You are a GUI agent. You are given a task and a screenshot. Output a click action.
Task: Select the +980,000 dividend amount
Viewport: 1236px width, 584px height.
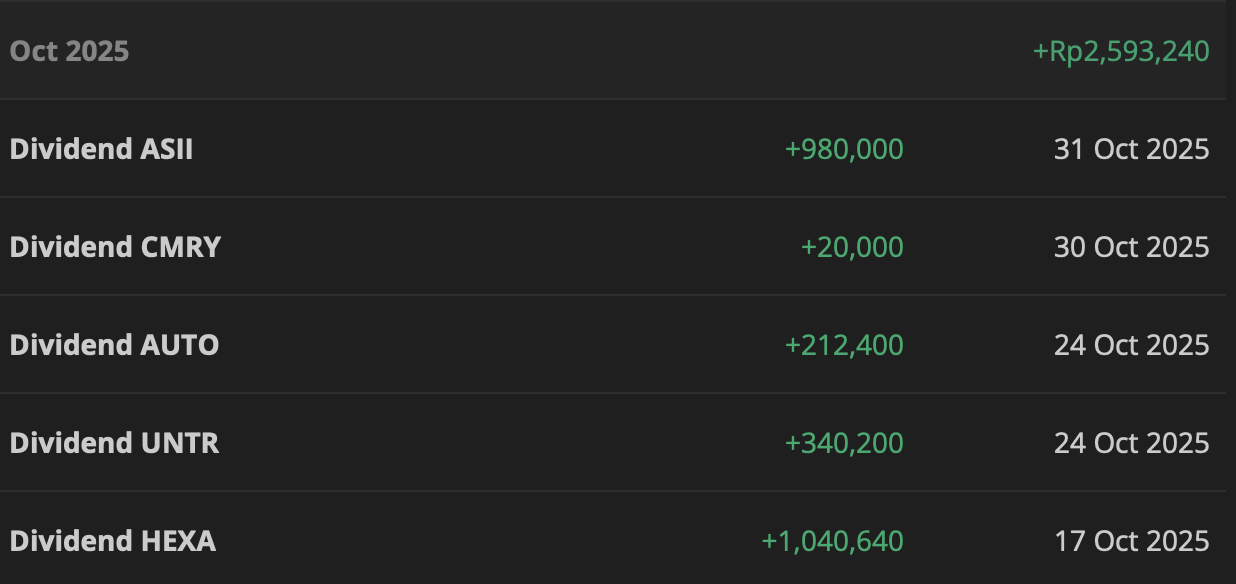[844, 149]
